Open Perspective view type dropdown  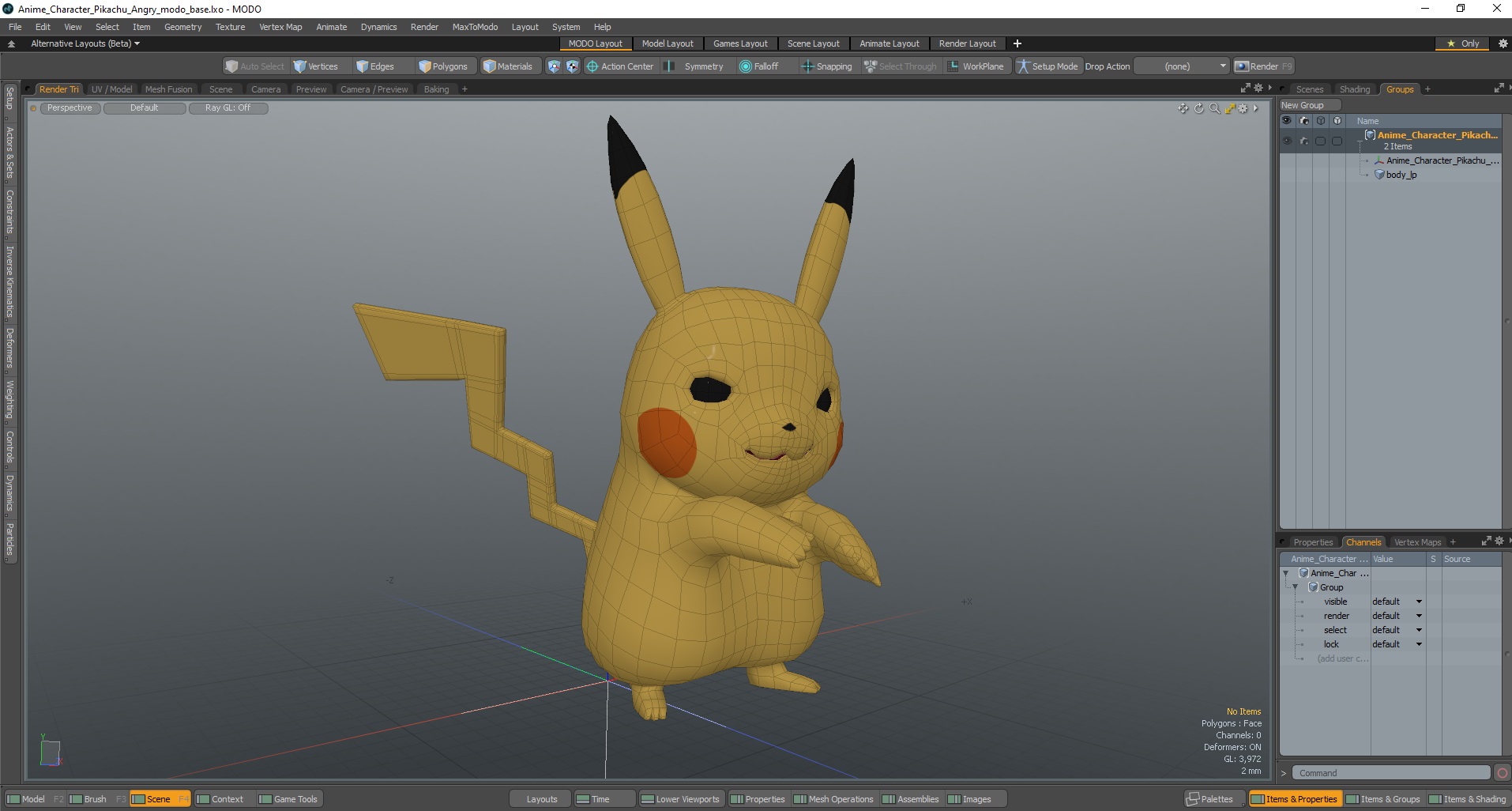point(70,108)
